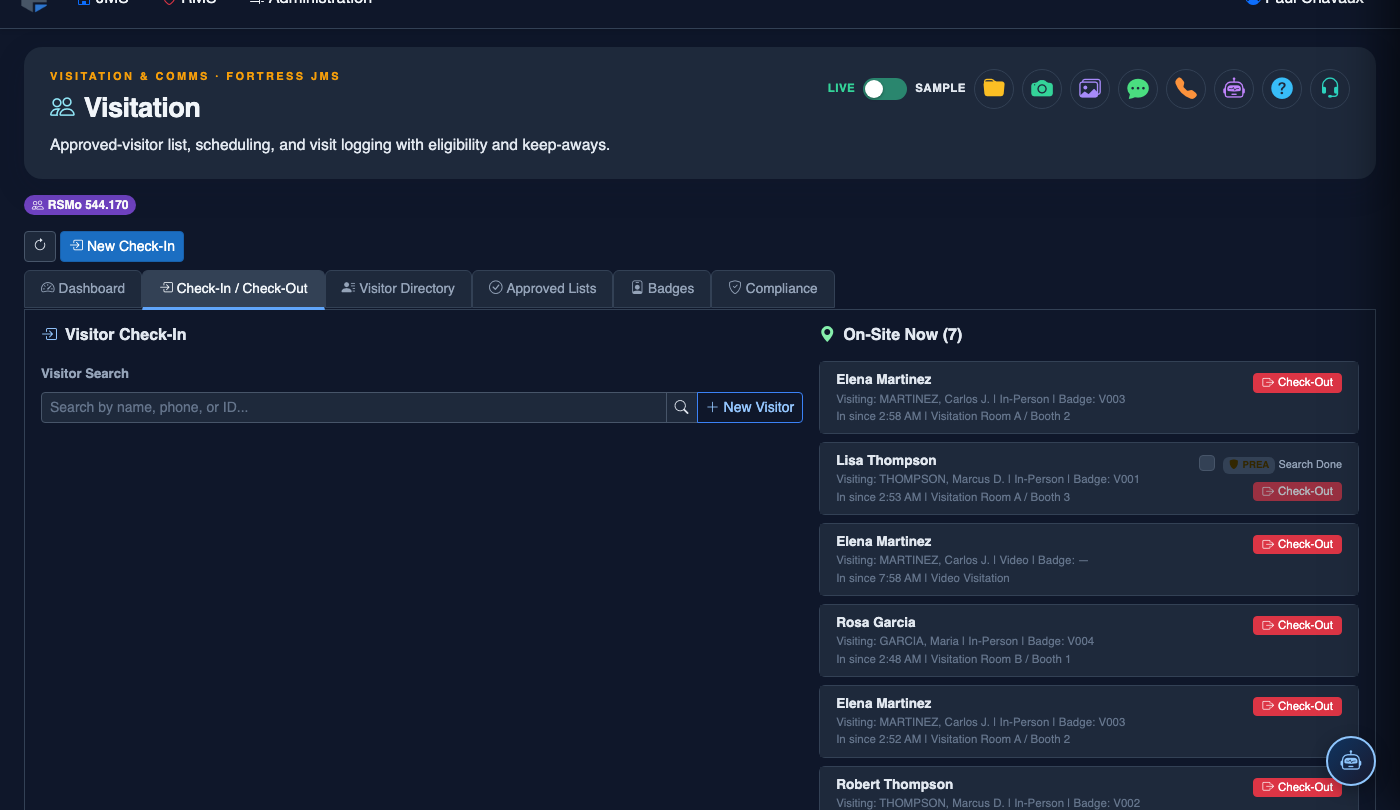Open the Visitor Directory tab
The image size is (1400, 810).
(x=398, y=288)
